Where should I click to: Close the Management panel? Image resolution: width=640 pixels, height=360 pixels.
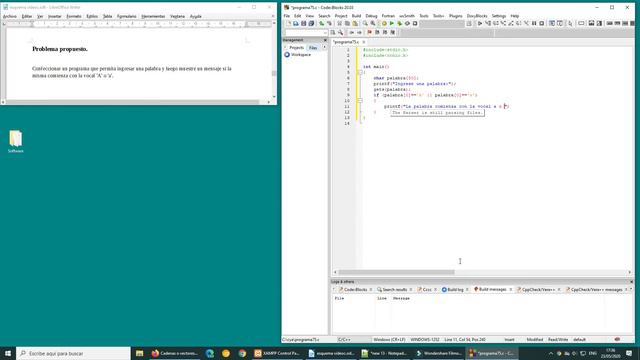pyautogui.click(x=325, y=40)
